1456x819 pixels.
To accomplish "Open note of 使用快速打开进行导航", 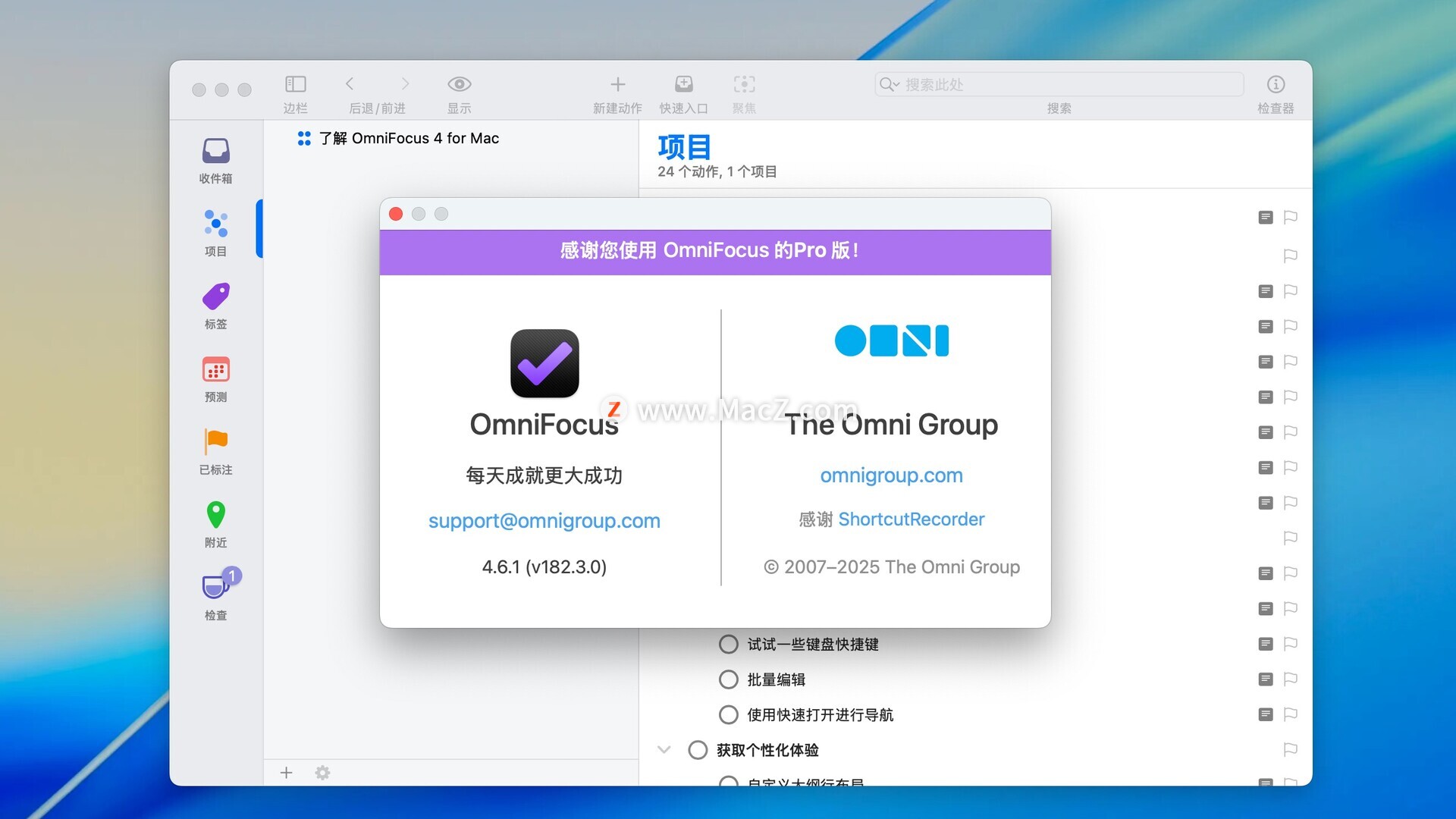I will (x=1265, y=714).
